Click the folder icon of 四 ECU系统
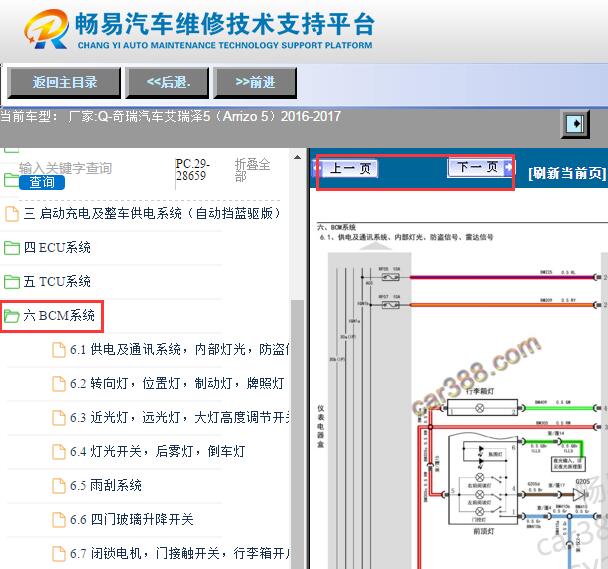Viewport: 608px width, 569px height. (12, 248)
